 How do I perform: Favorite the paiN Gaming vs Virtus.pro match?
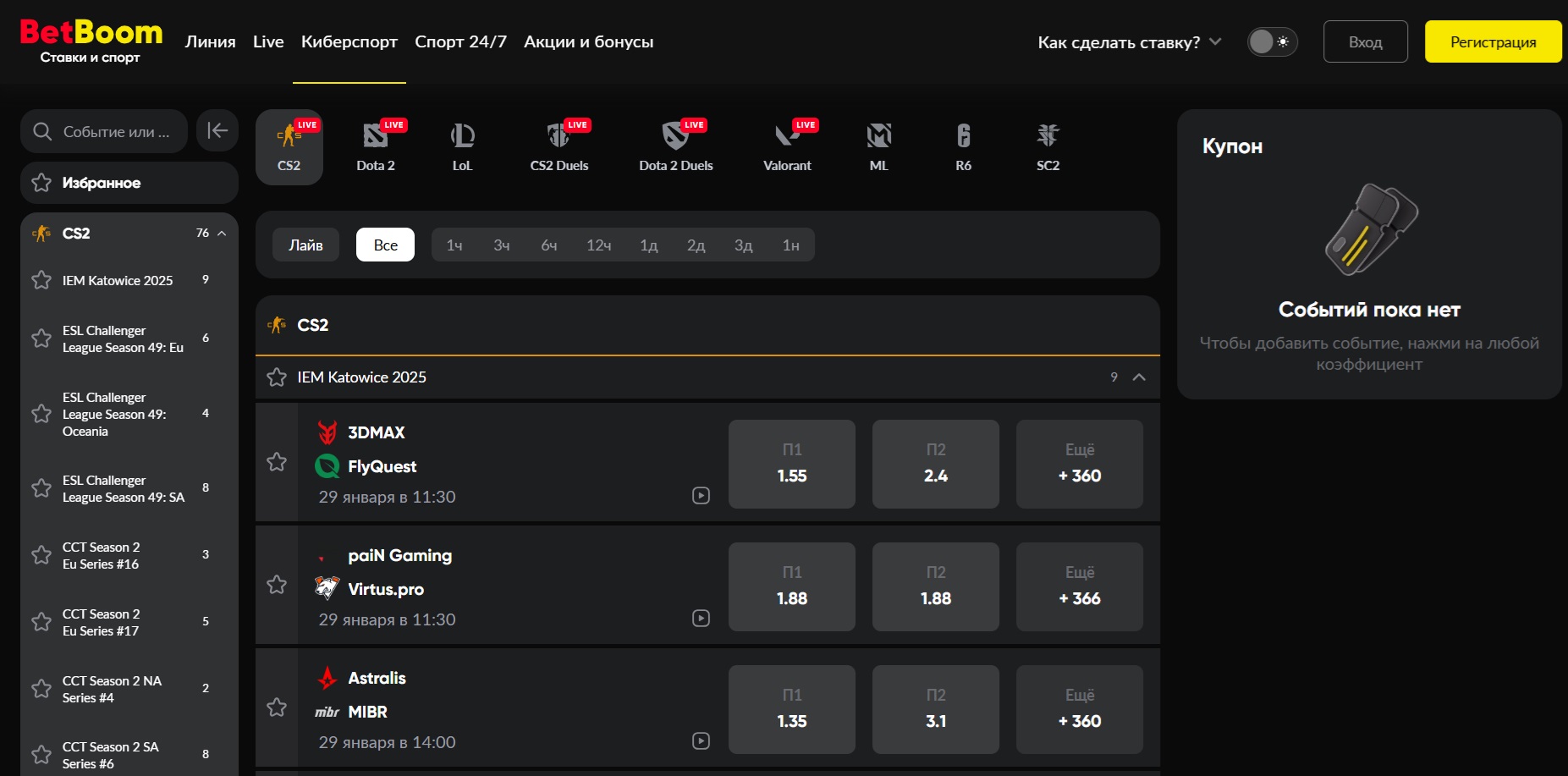coord(277,585)
